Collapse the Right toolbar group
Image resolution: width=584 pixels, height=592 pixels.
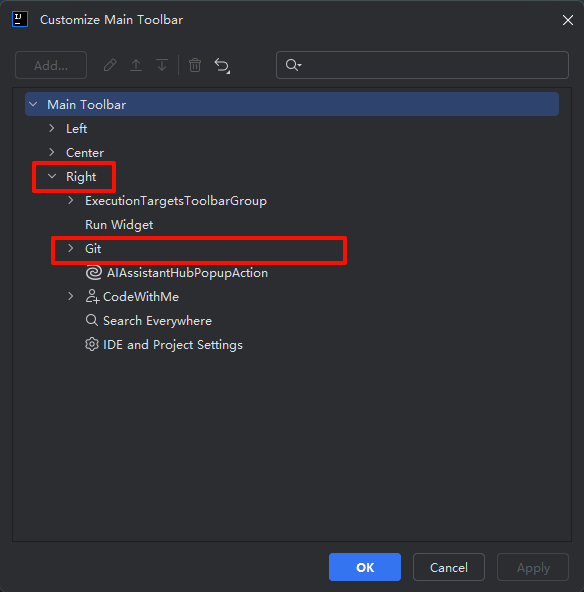pyautogui.click(x=52, y=176)
